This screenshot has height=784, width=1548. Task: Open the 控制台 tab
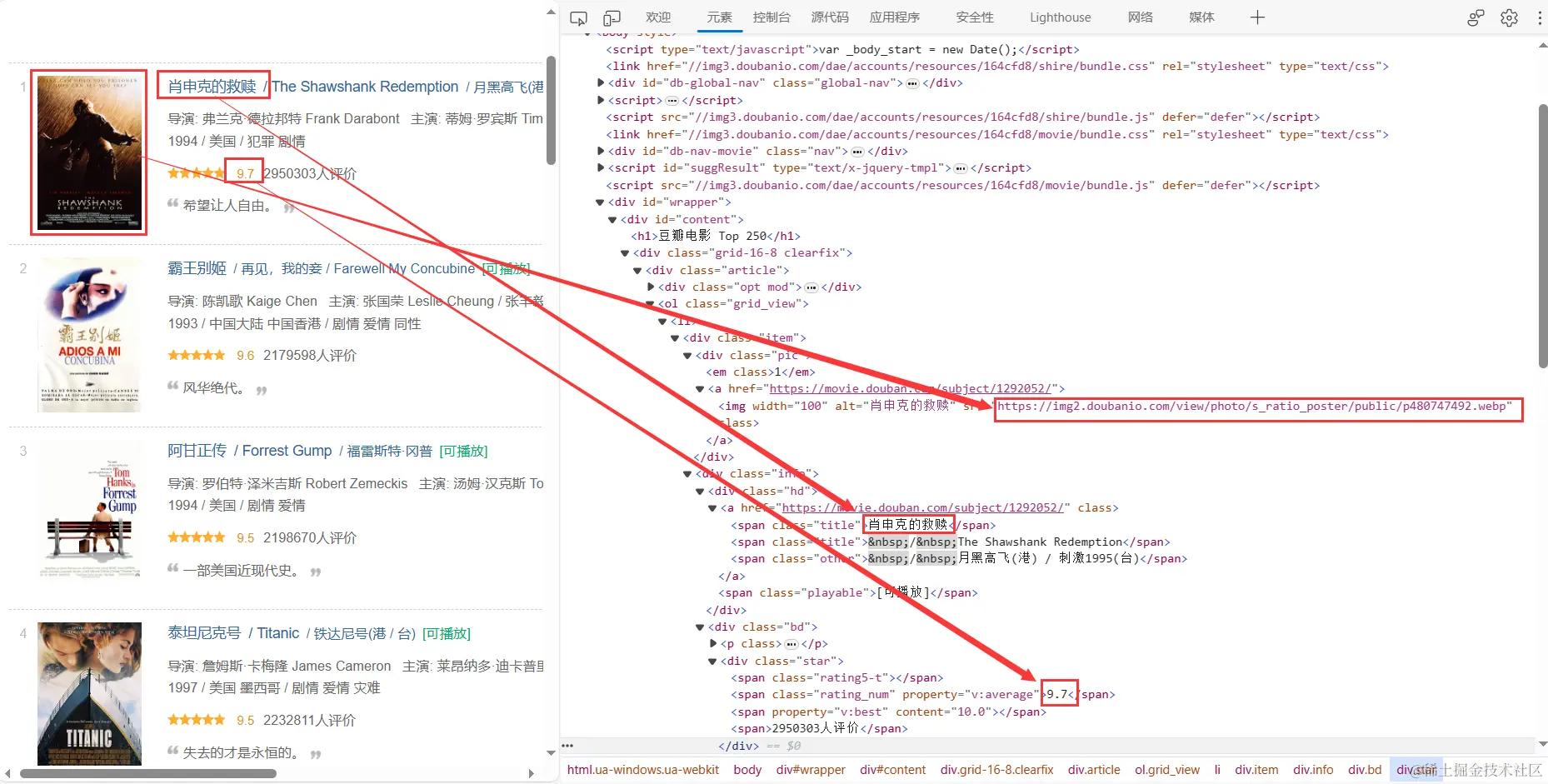[772, 17]
